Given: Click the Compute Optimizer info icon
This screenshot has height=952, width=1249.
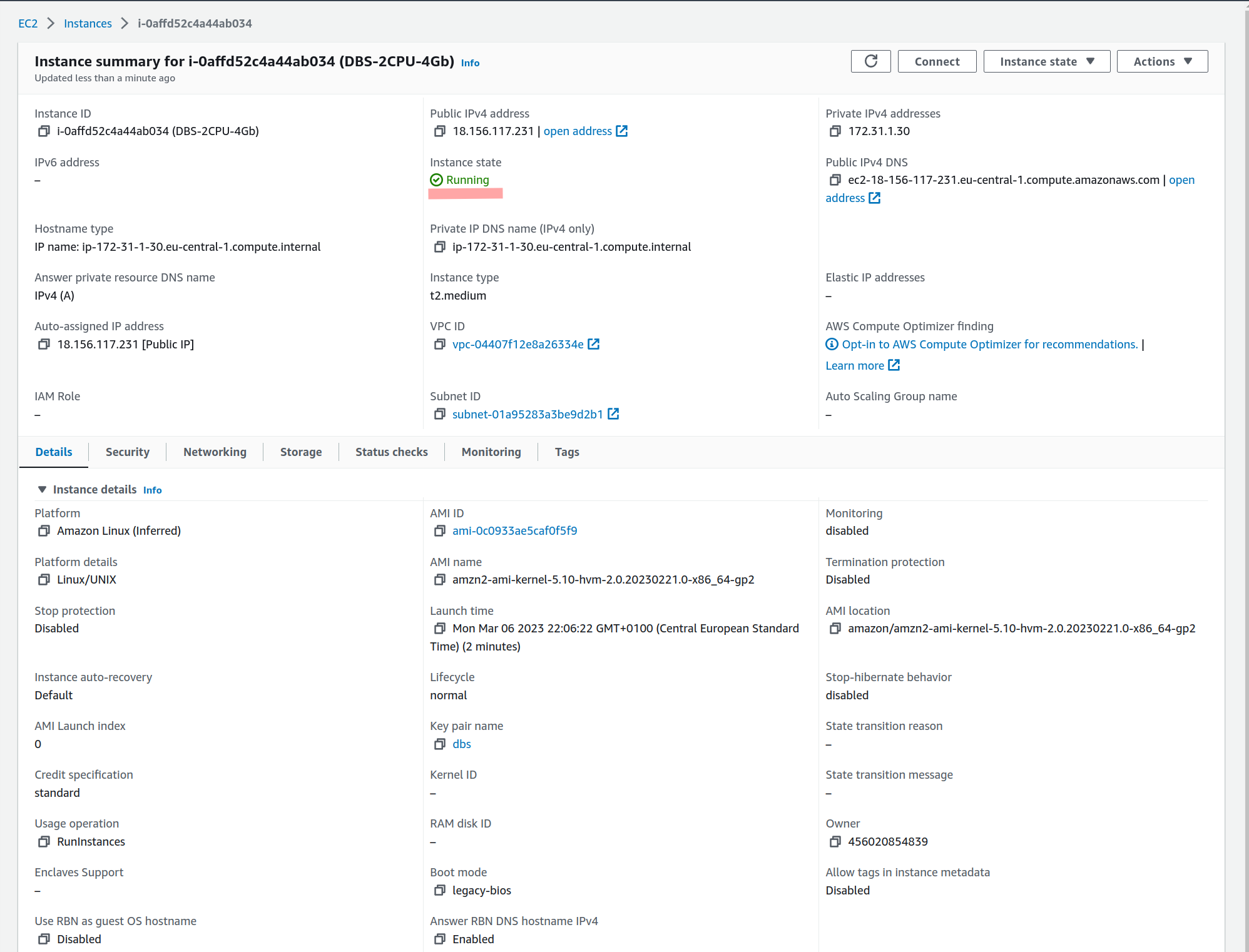Looking at the screenshot, I should click(832, 345).
